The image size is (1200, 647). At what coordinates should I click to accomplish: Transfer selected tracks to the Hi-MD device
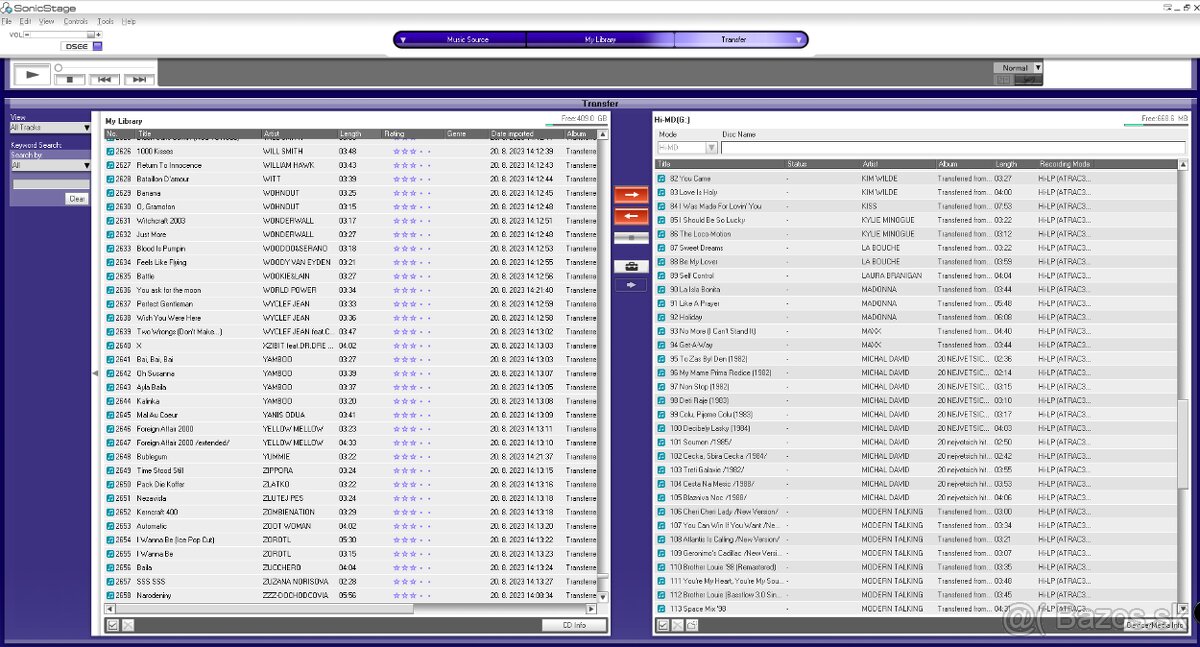(x=630, y=195)
